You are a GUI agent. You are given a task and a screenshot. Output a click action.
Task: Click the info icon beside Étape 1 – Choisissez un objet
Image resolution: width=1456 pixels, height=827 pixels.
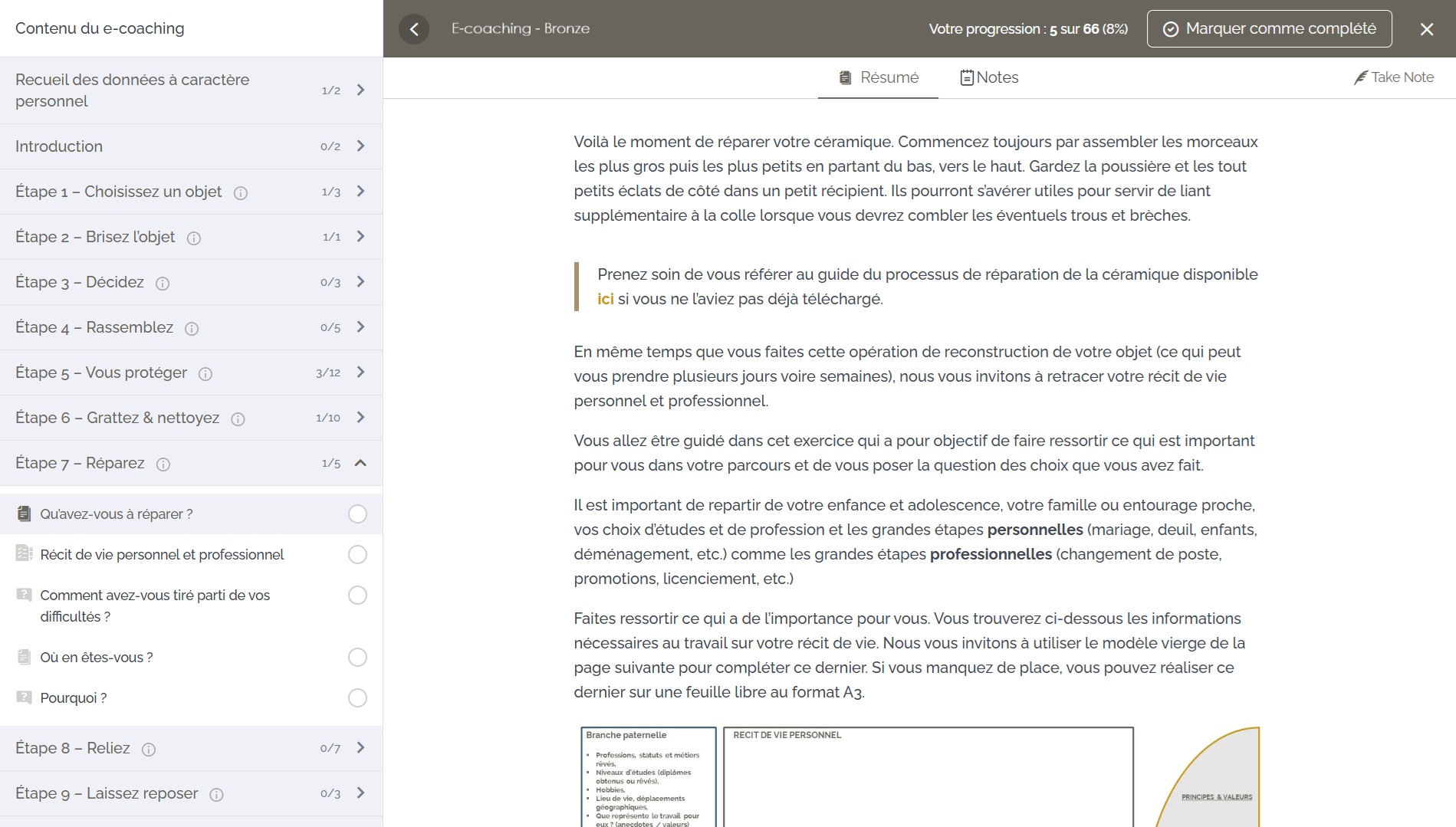[x=241, y=193]
